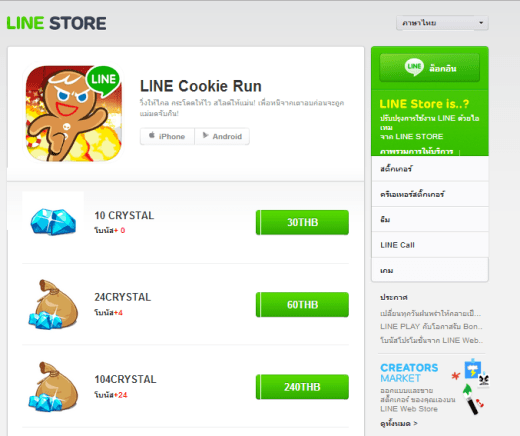The height and width of the screenshot is (436, 520).
Task: Click the Apple icon on iPhone button
Action: coord(152,135)
